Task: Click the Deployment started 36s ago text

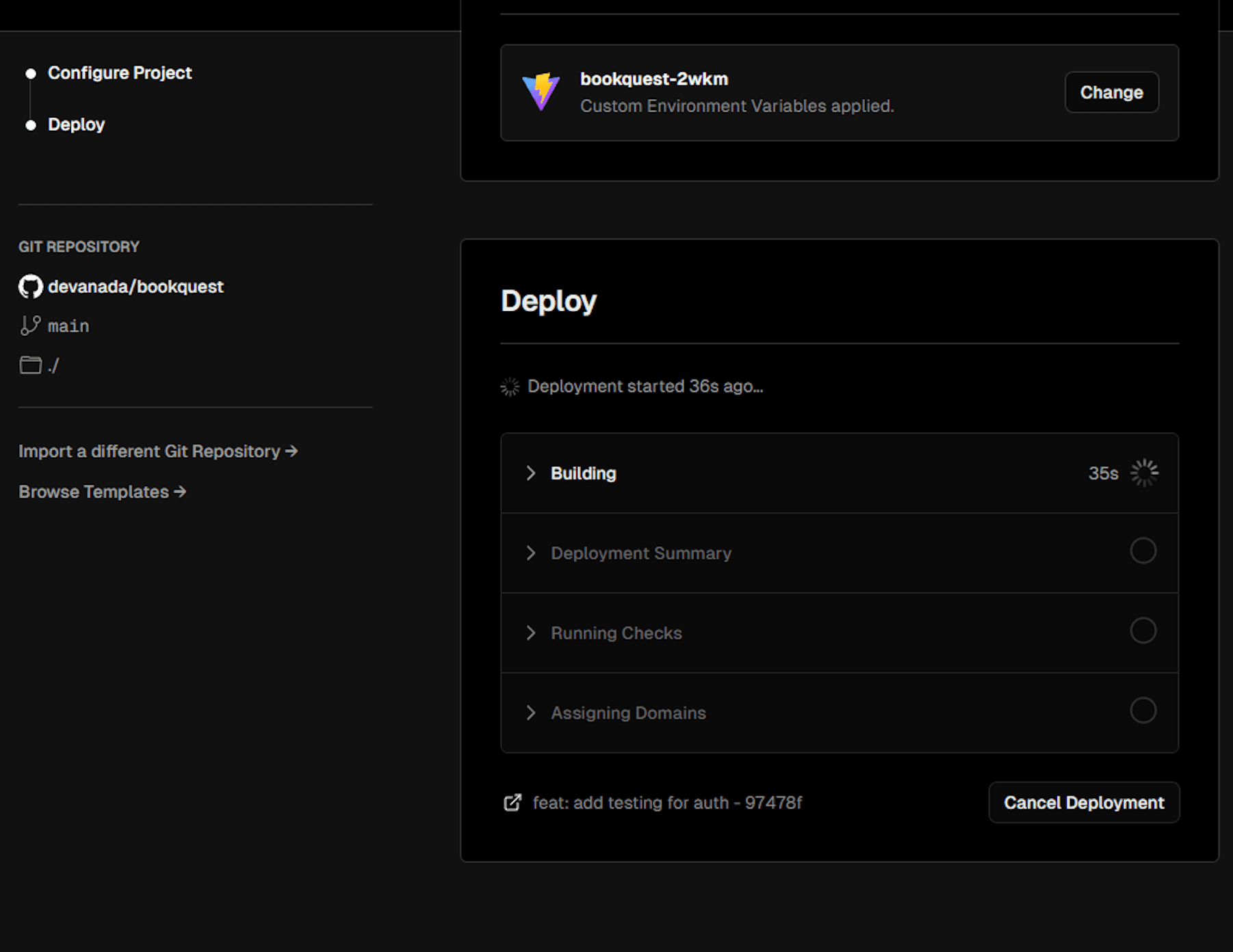Action: coord(645,386)
